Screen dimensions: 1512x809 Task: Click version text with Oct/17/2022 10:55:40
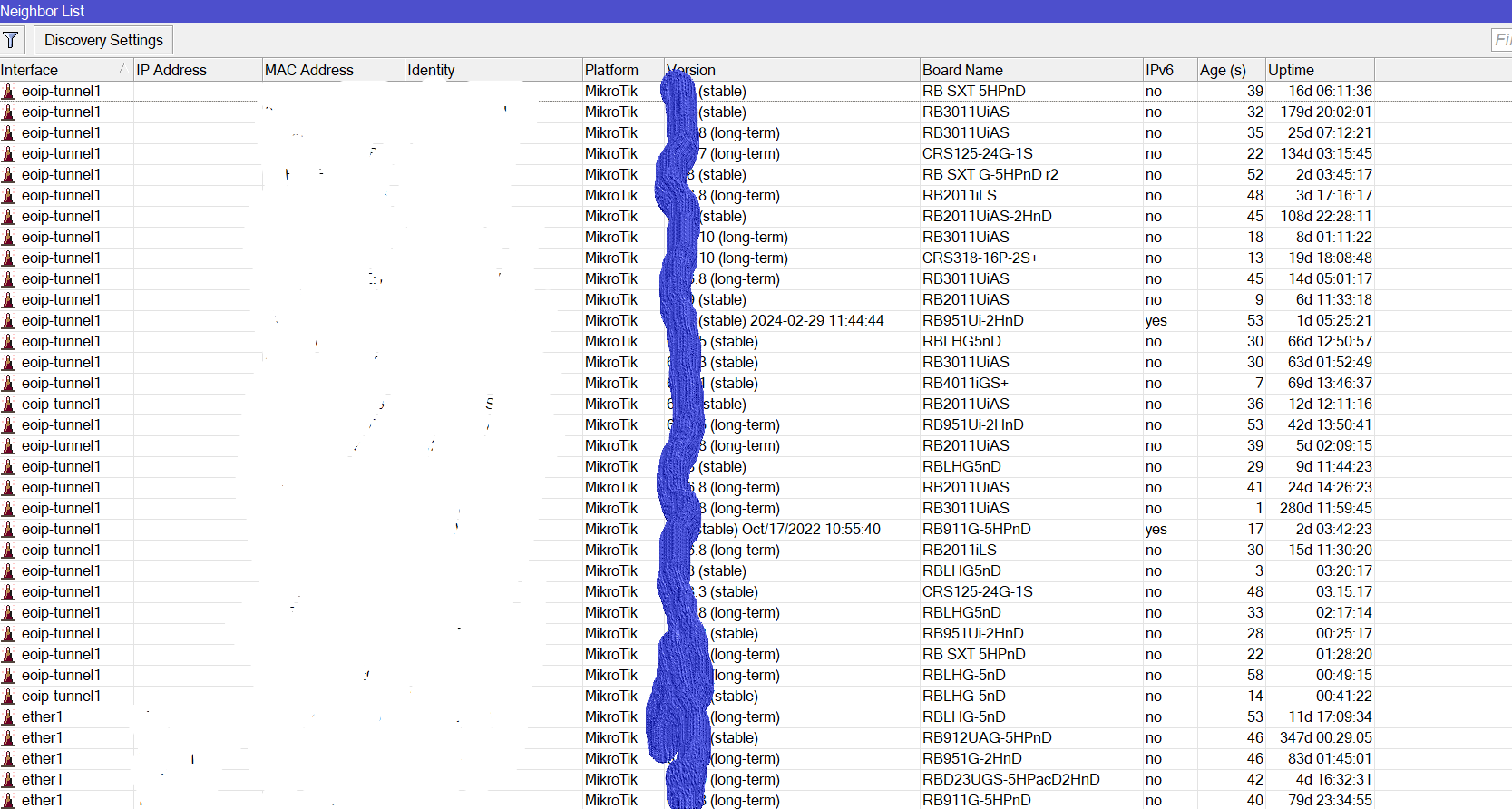[x=790, y=529]
